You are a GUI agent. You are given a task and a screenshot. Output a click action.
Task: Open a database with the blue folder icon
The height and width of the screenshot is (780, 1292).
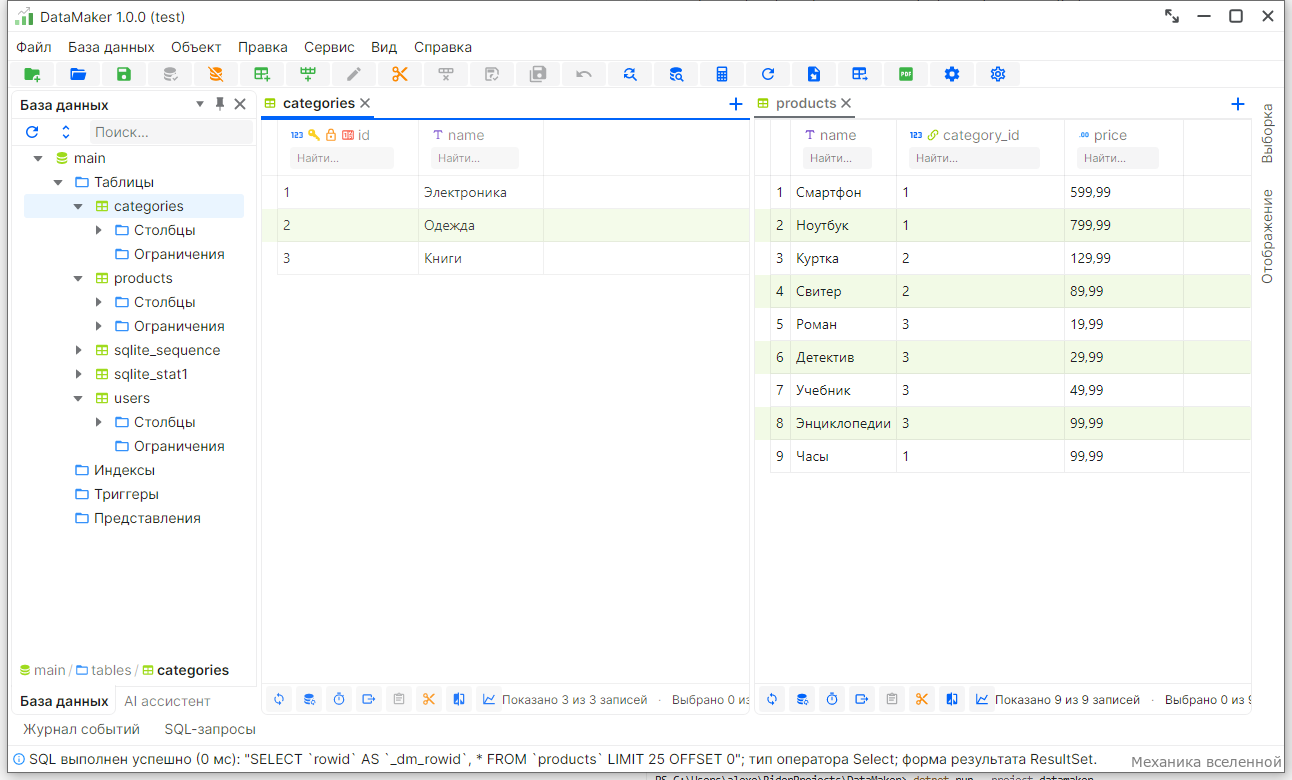coord(78,74)
